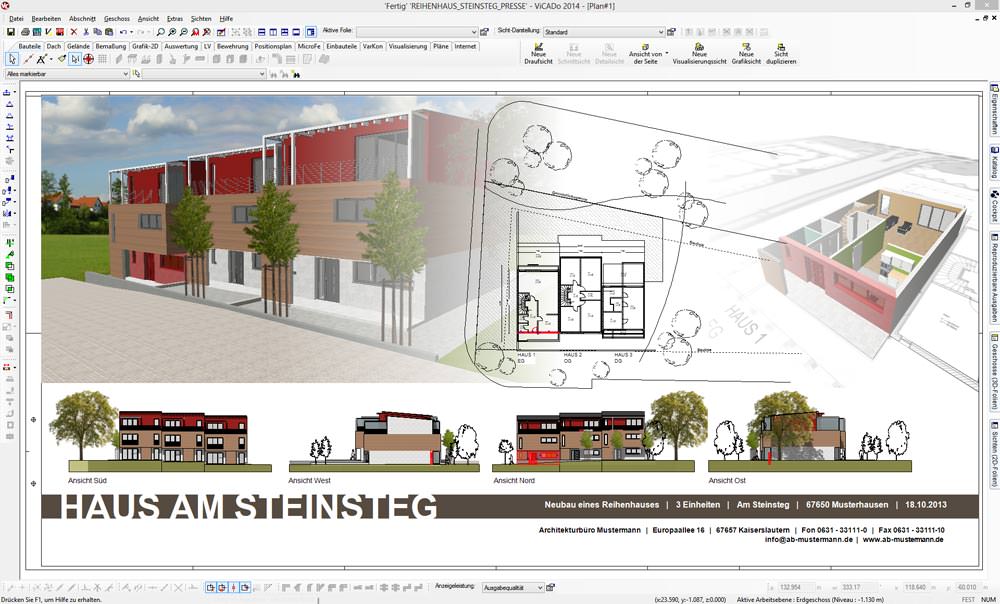Image resolution: width=1000 pixels, height=604 pixels.
Task: Switch to the Pläne tab
Action: 441,47
